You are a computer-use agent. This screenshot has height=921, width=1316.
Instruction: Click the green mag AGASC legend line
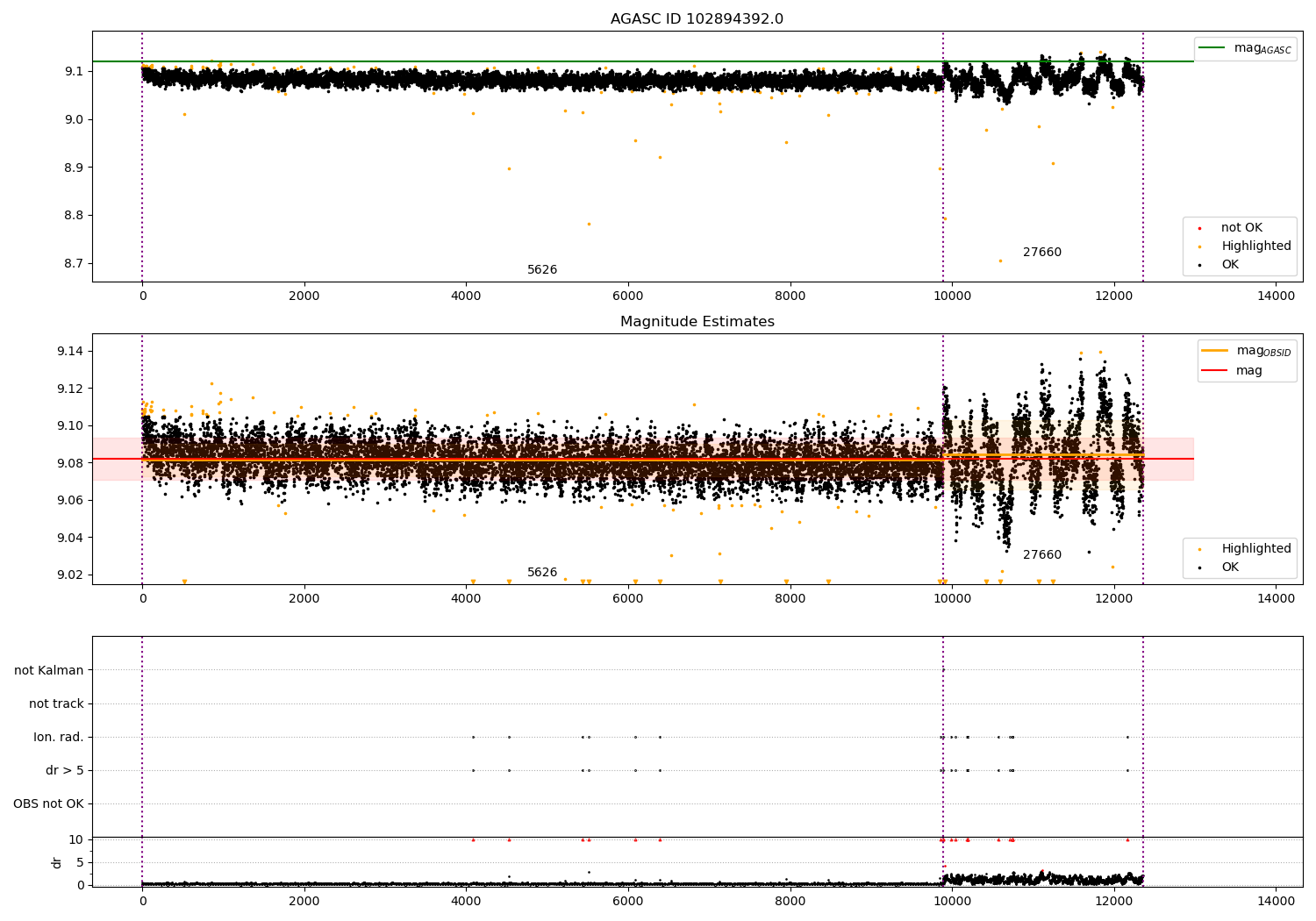(1212, 48)
